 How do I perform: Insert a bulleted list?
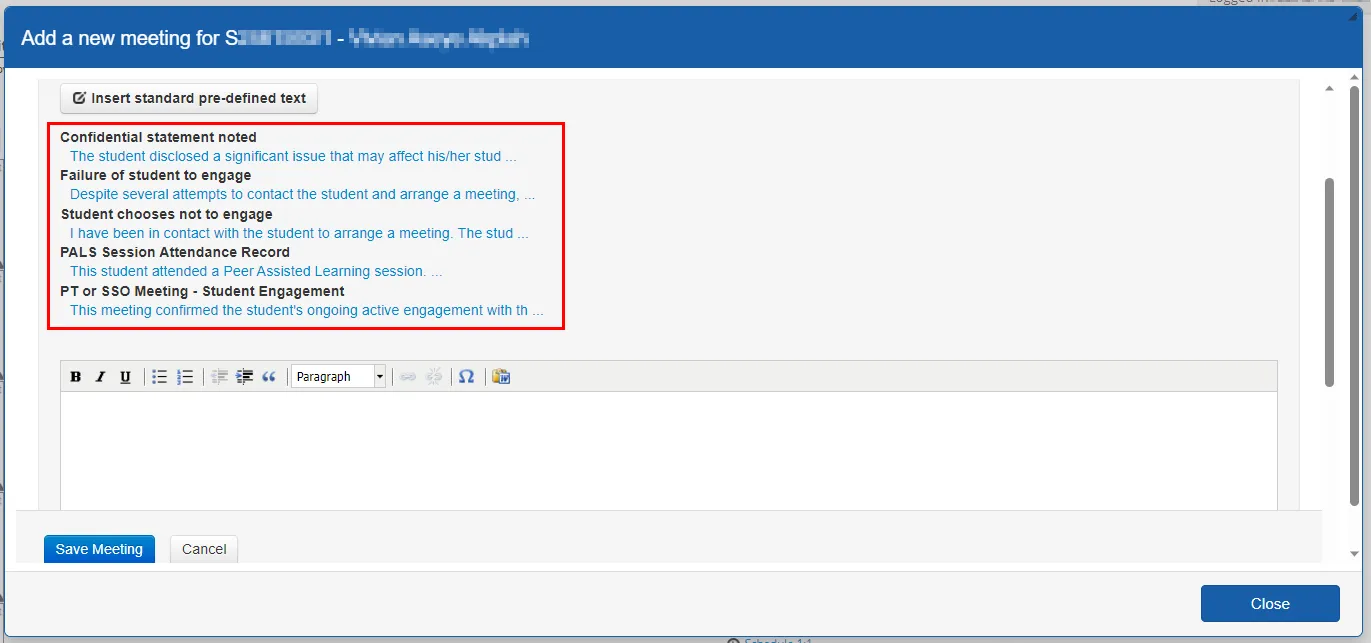(159, 376)
